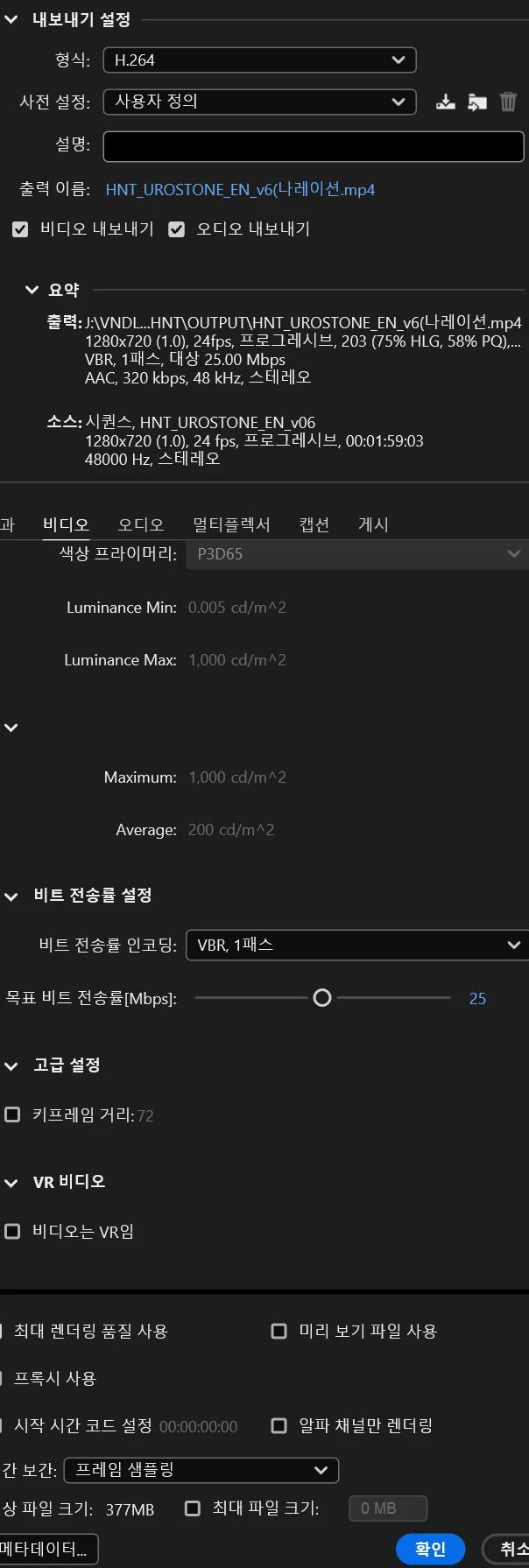Open the 멀티플렉서 tab
This screenshot has height=1568, width=529.
(x=231, y=524)
